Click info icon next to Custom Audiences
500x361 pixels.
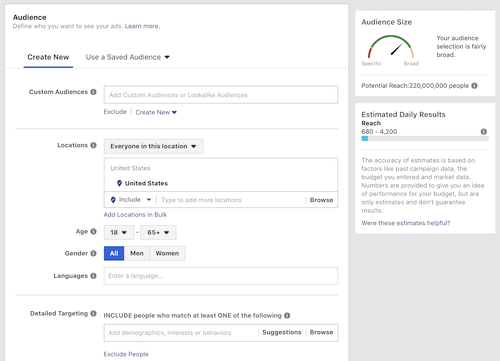pos(93,92)
